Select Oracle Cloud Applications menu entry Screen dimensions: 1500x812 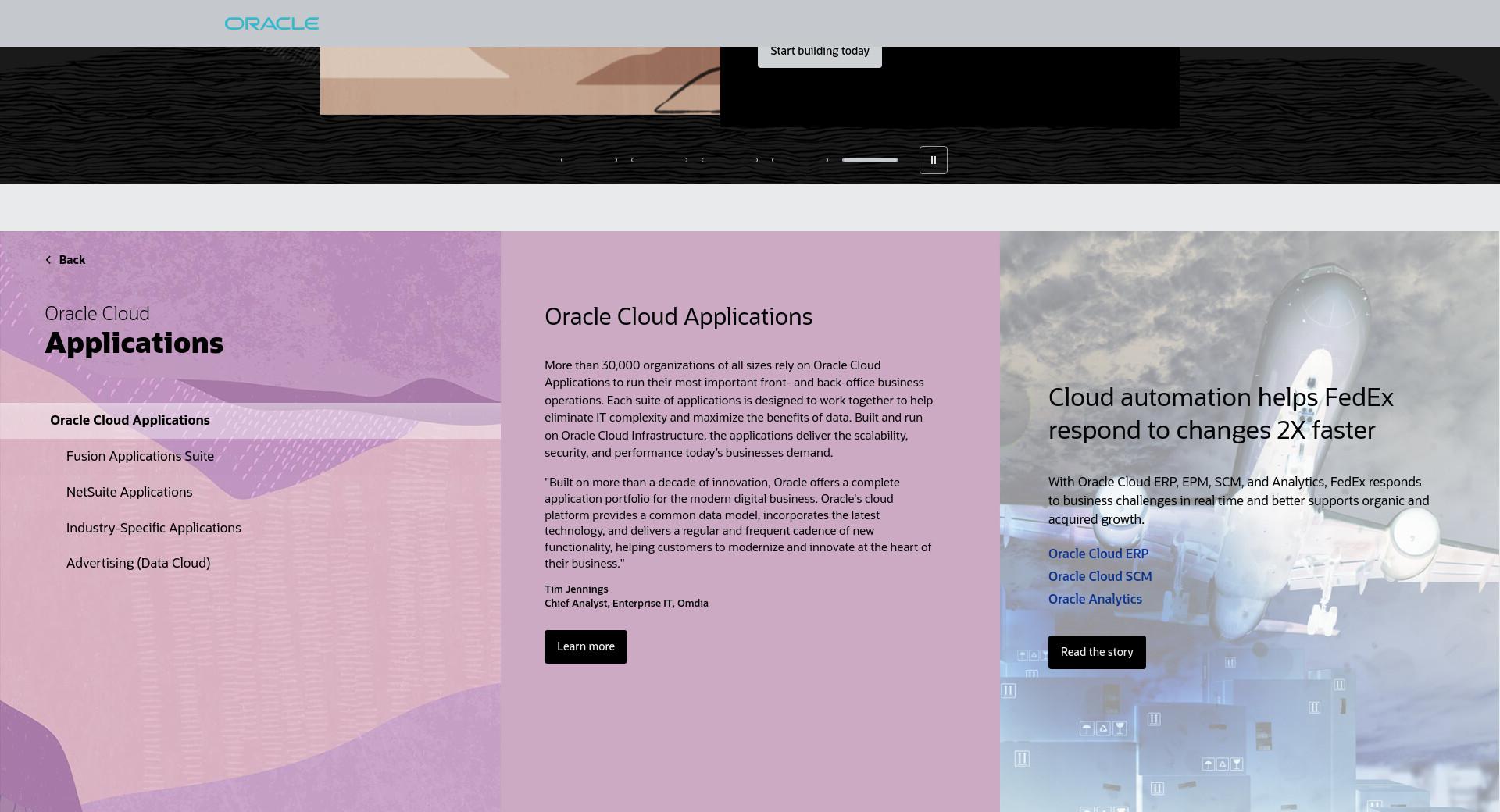pos(250,420)
